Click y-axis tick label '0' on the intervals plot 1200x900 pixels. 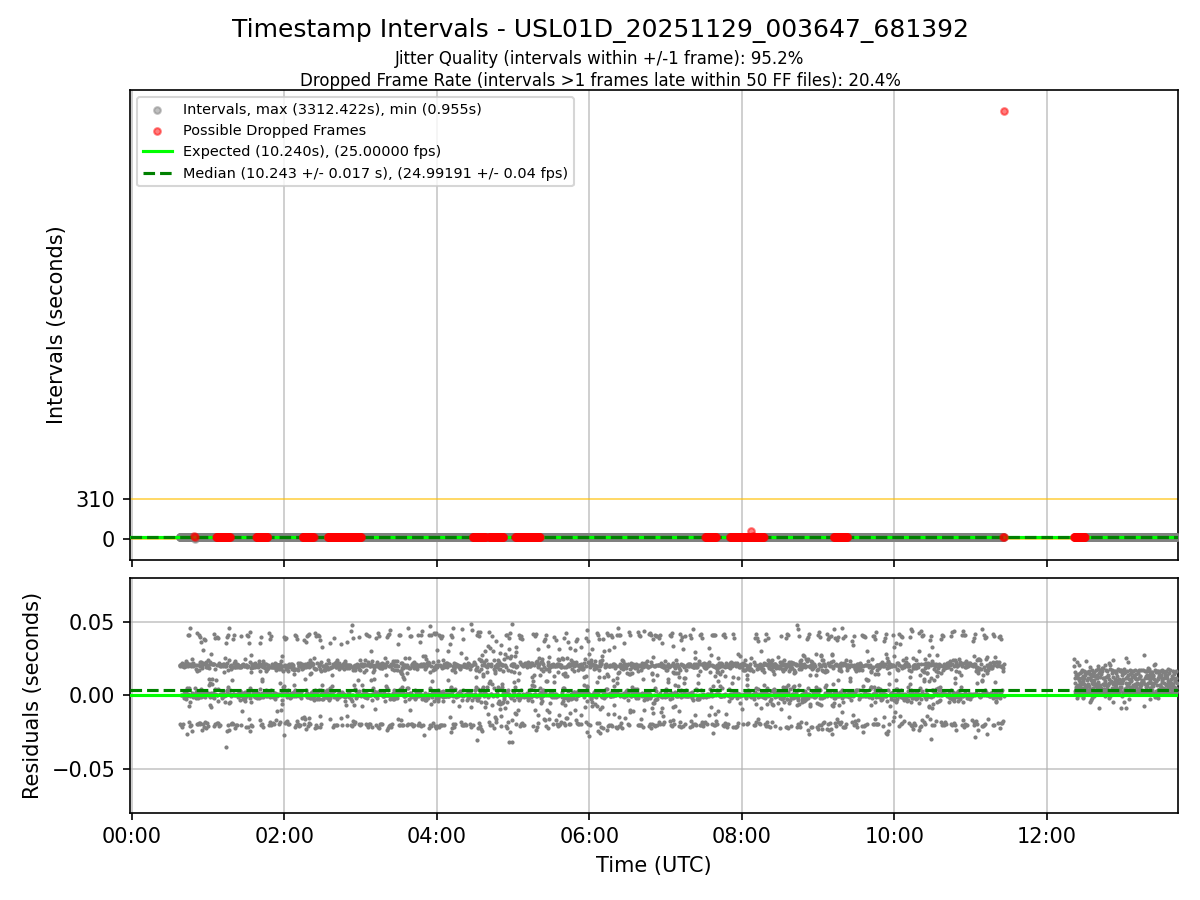tap(109, 538)
